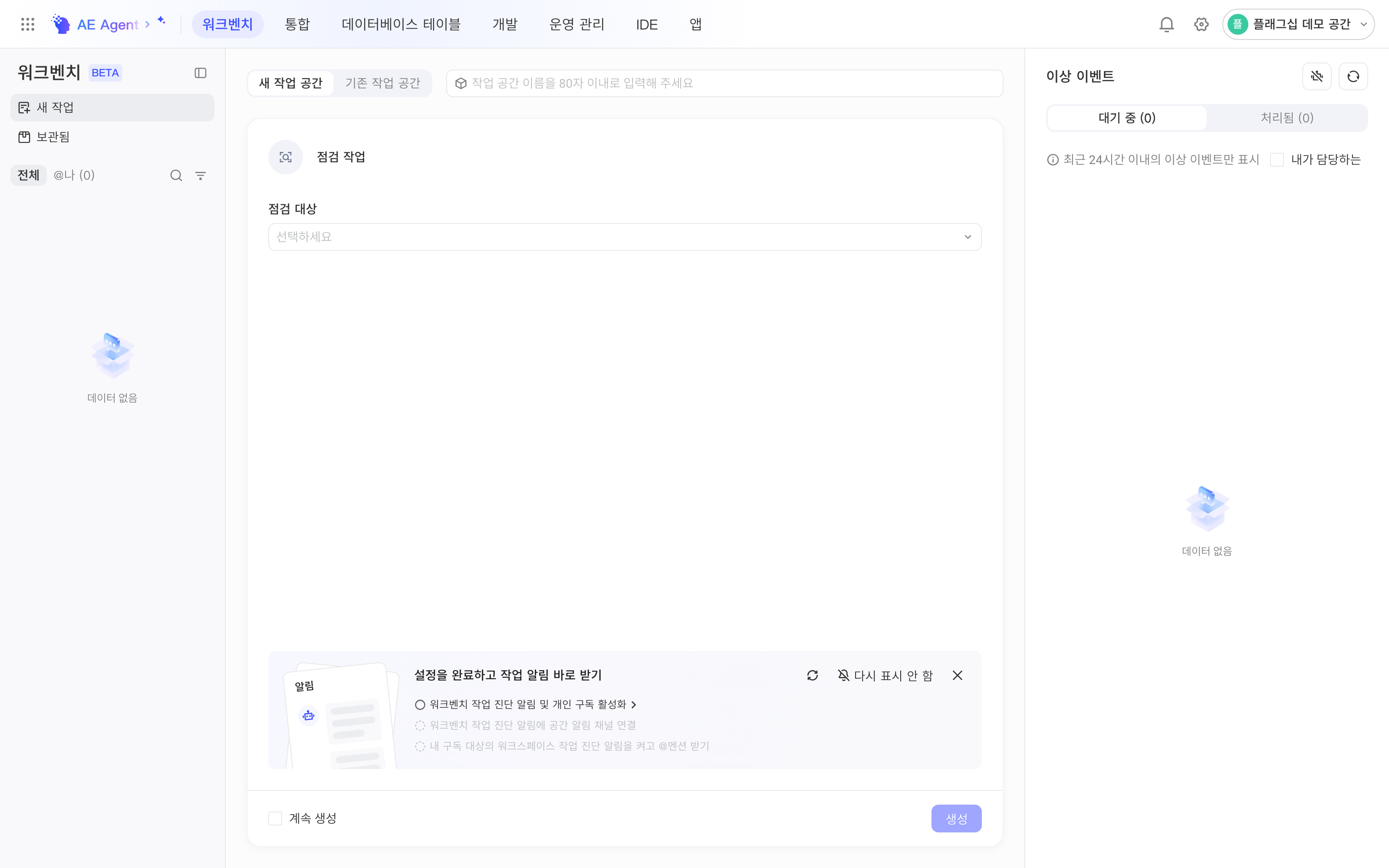Image resolution: width=1389 pixels, height=868 pixels.
Task: Select the 대기 중 (0) tab
Action: point(1127,118)
